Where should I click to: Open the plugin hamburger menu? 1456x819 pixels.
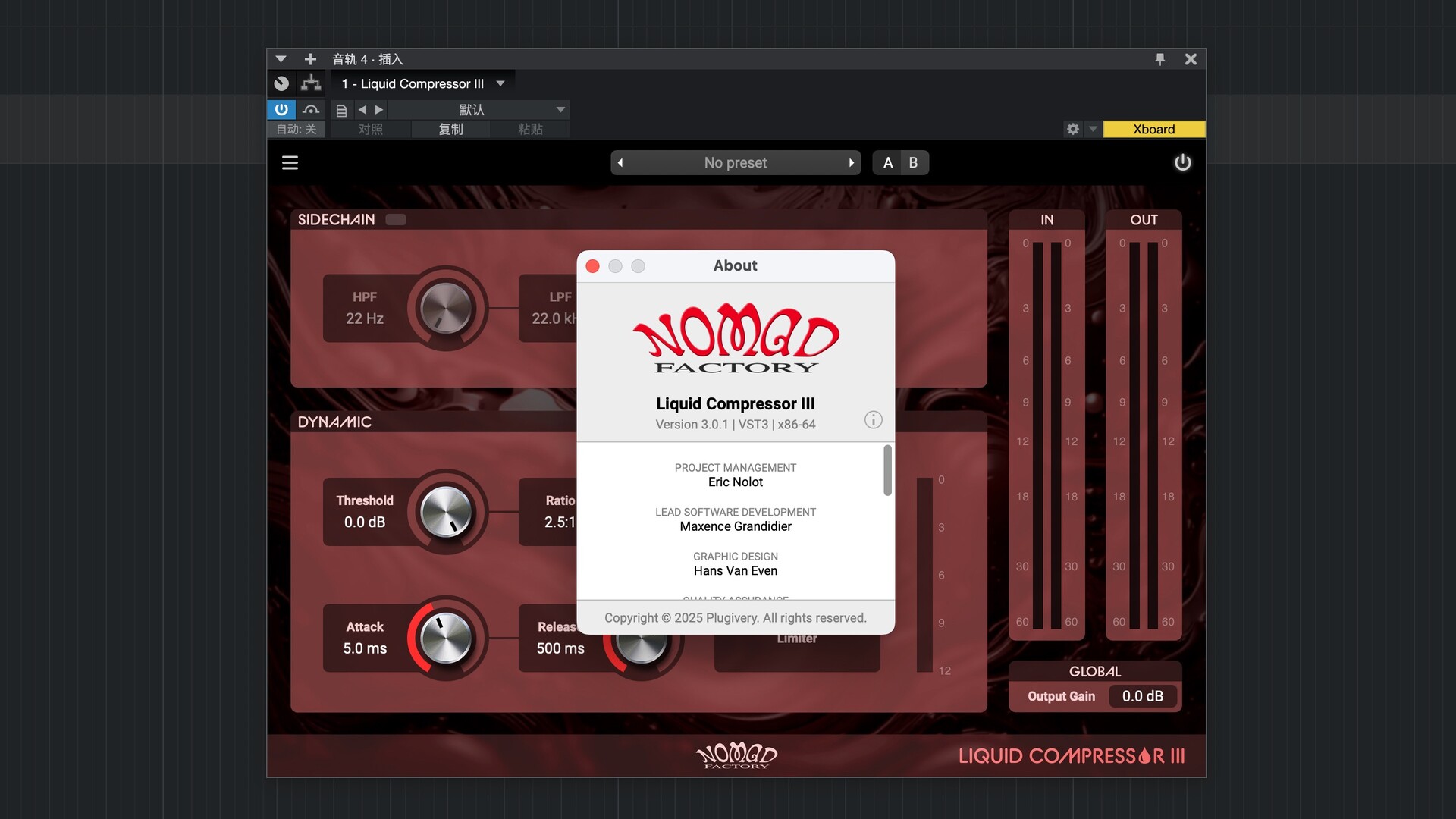tap(290, 162)
